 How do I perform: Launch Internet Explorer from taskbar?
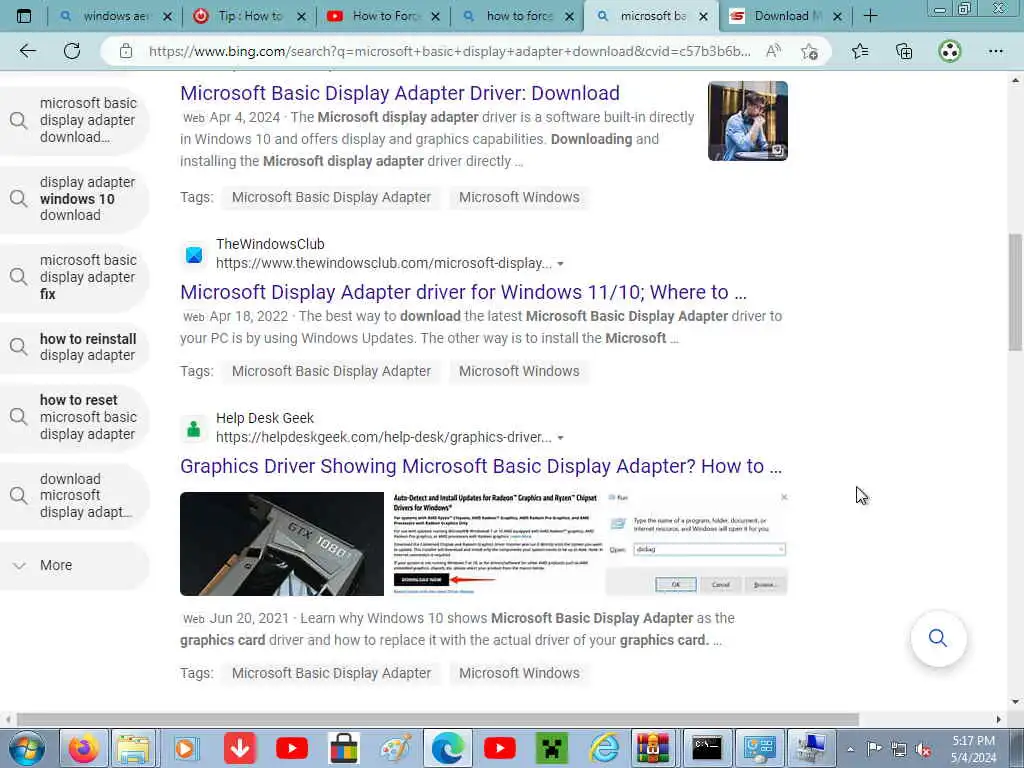point(603,748)
